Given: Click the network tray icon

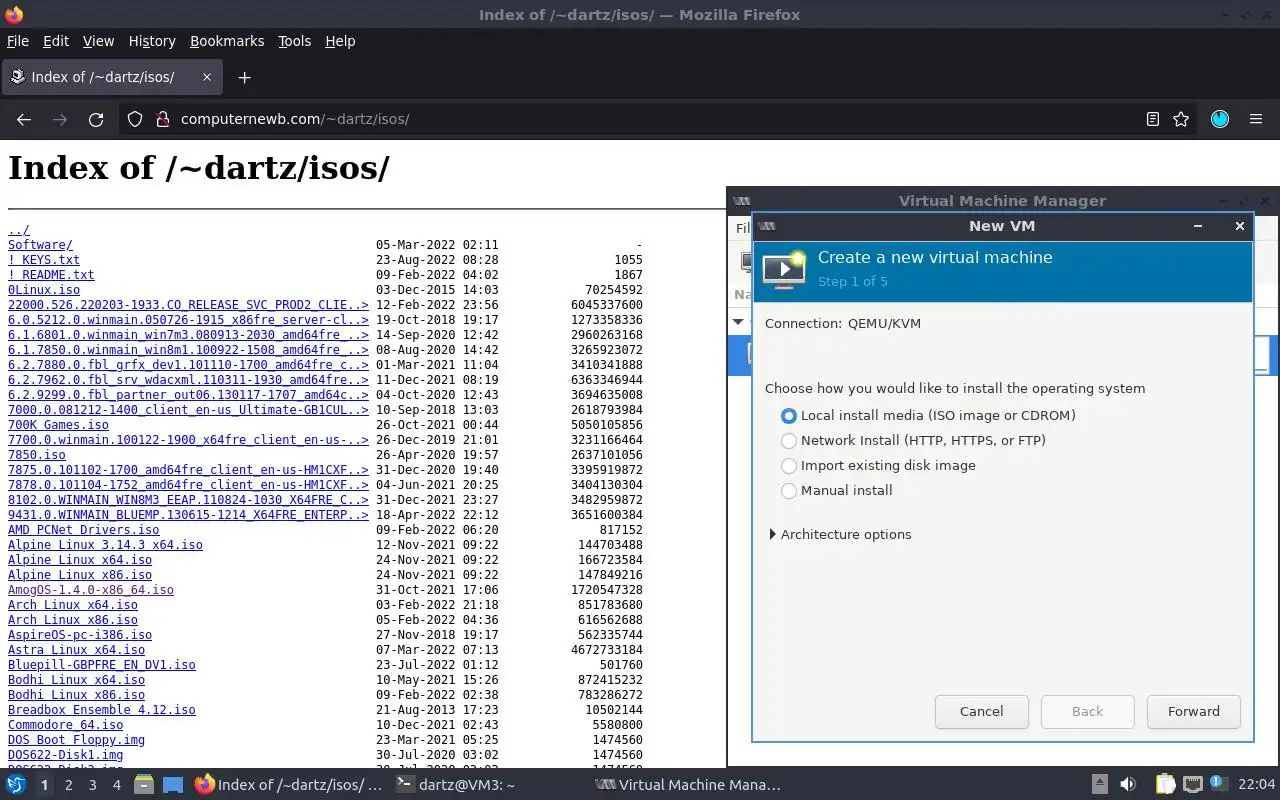Looking at the screenshot, I should click(1192, 785).
